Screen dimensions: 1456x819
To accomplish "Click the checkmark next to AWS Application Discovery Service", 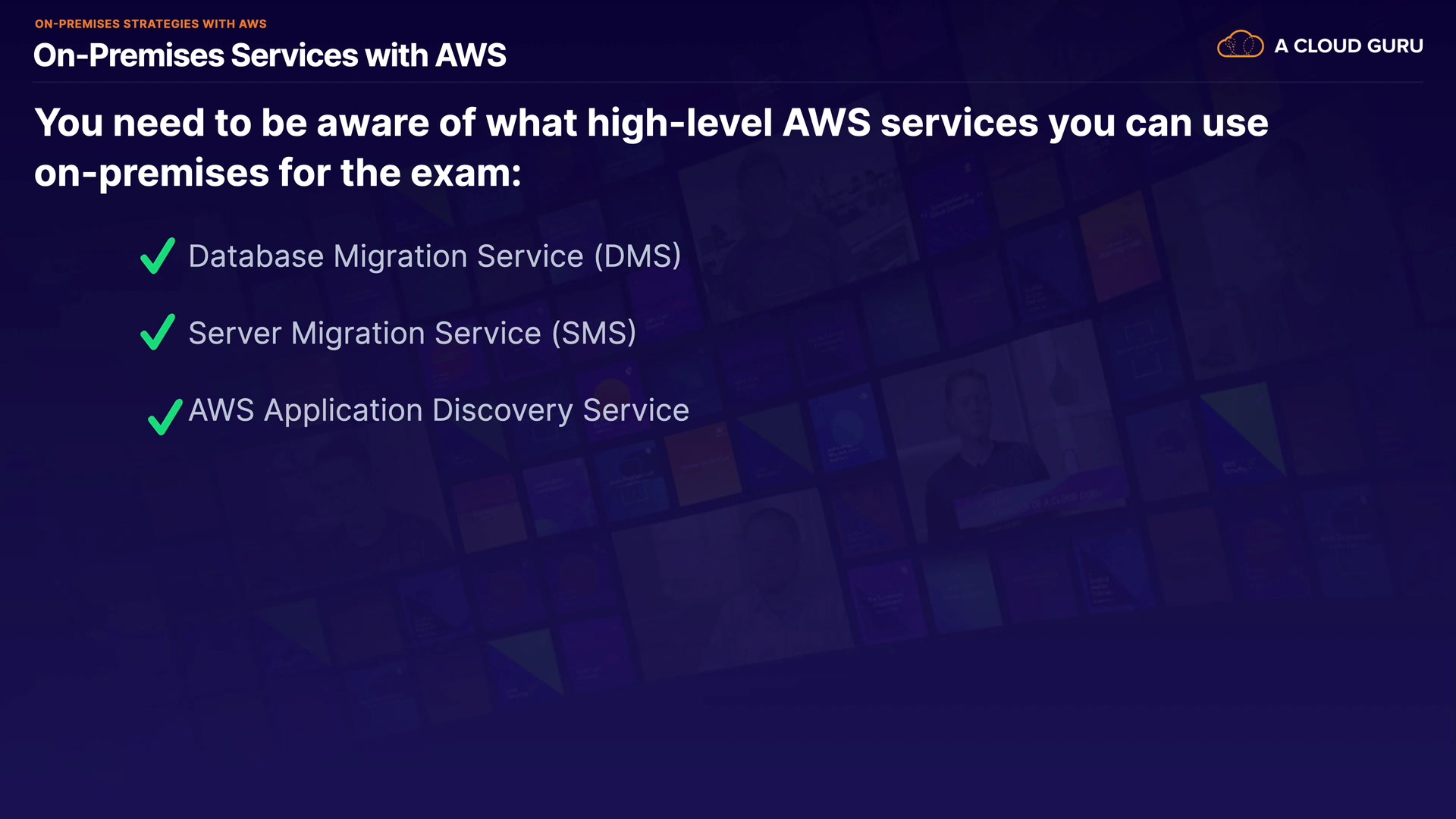I will coord(165,416).
